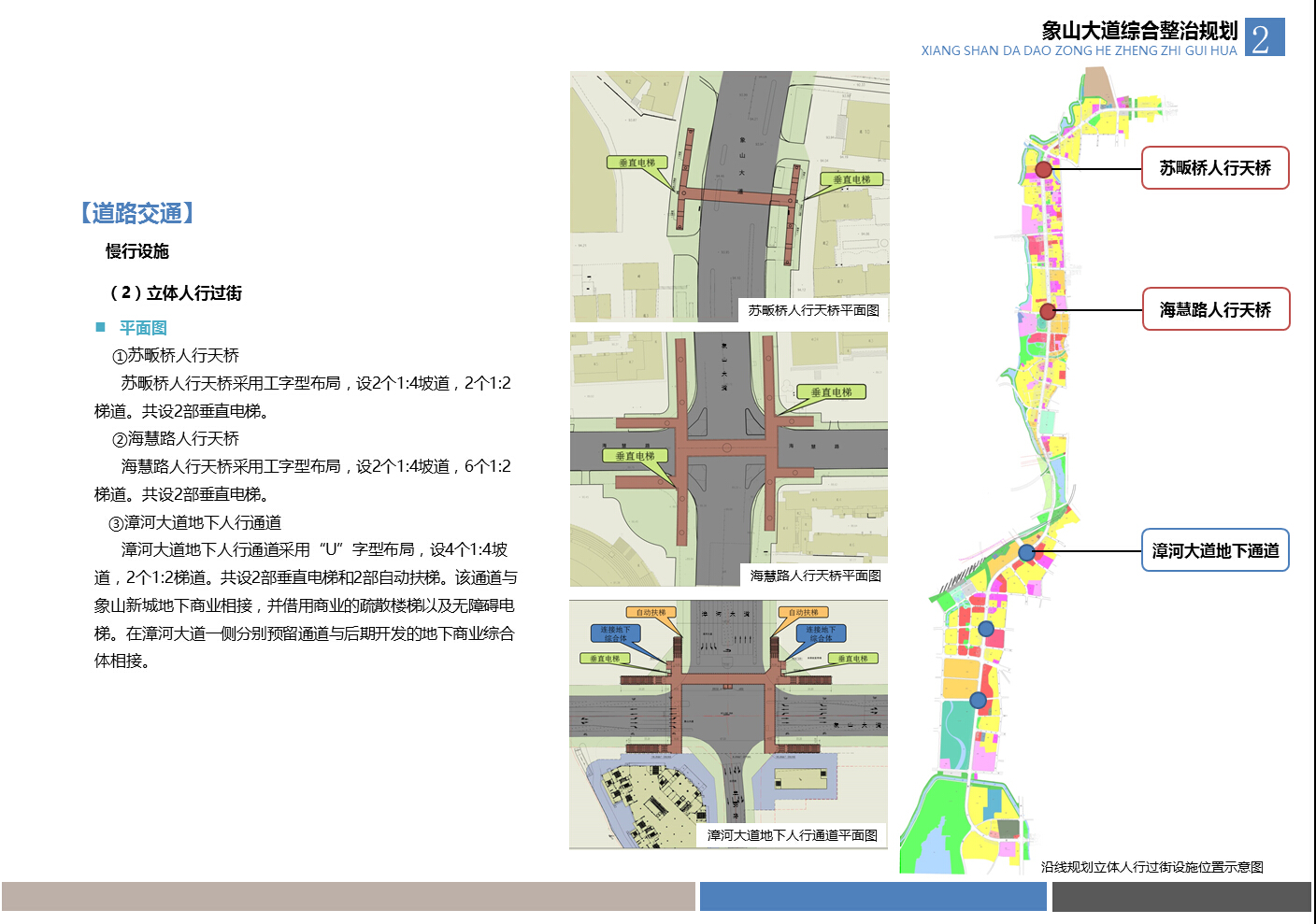Click the 【道路交通】 section heading
The width and height of the screenshot is (1316, 924).
click(138, 213)
